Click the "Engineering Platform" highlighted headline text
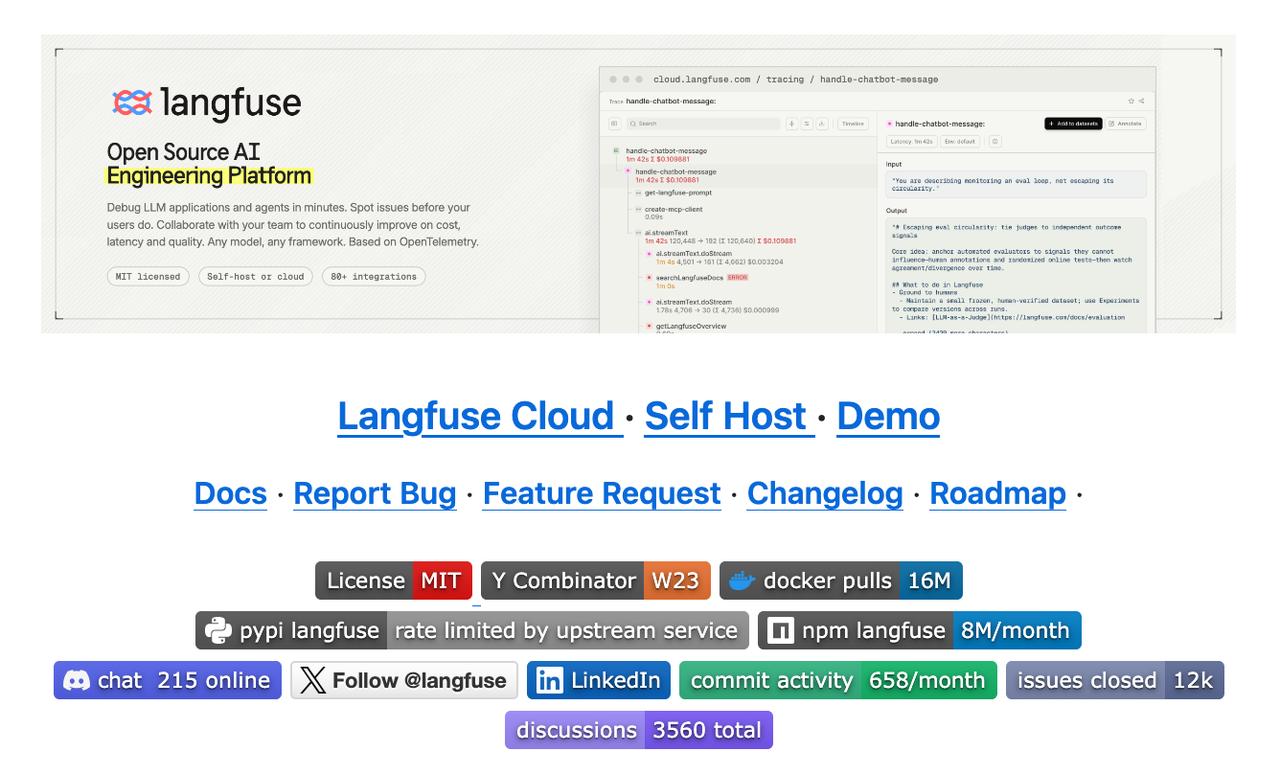 pos(209,176)
